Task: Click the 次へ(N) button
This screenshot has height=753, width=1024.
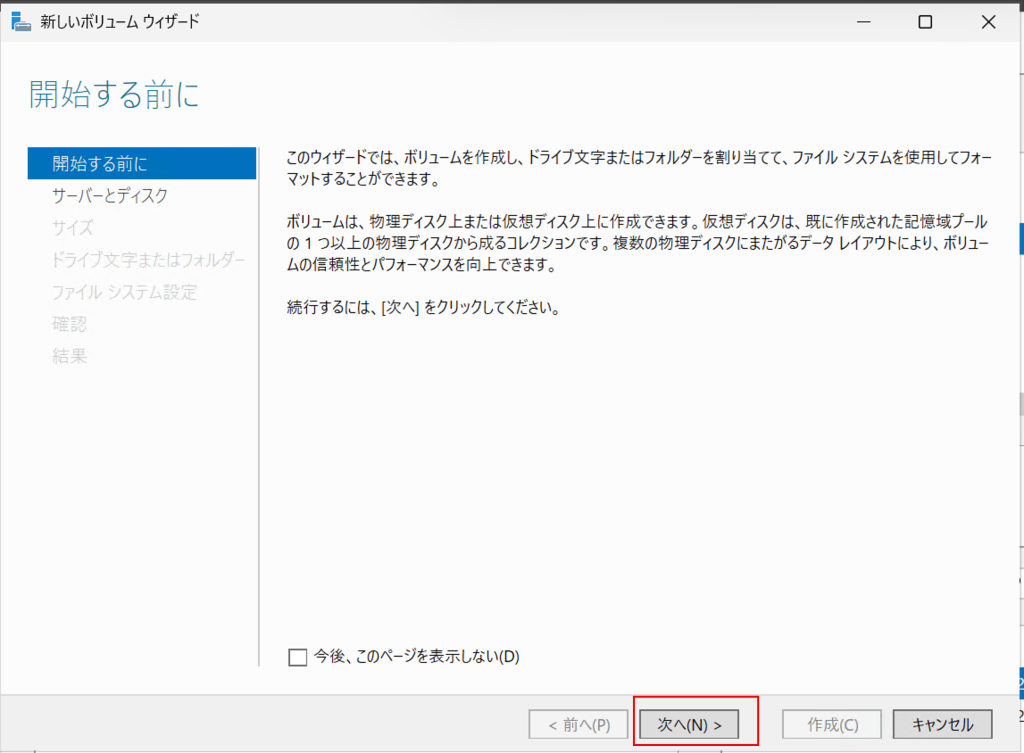Action: point(689,724)
